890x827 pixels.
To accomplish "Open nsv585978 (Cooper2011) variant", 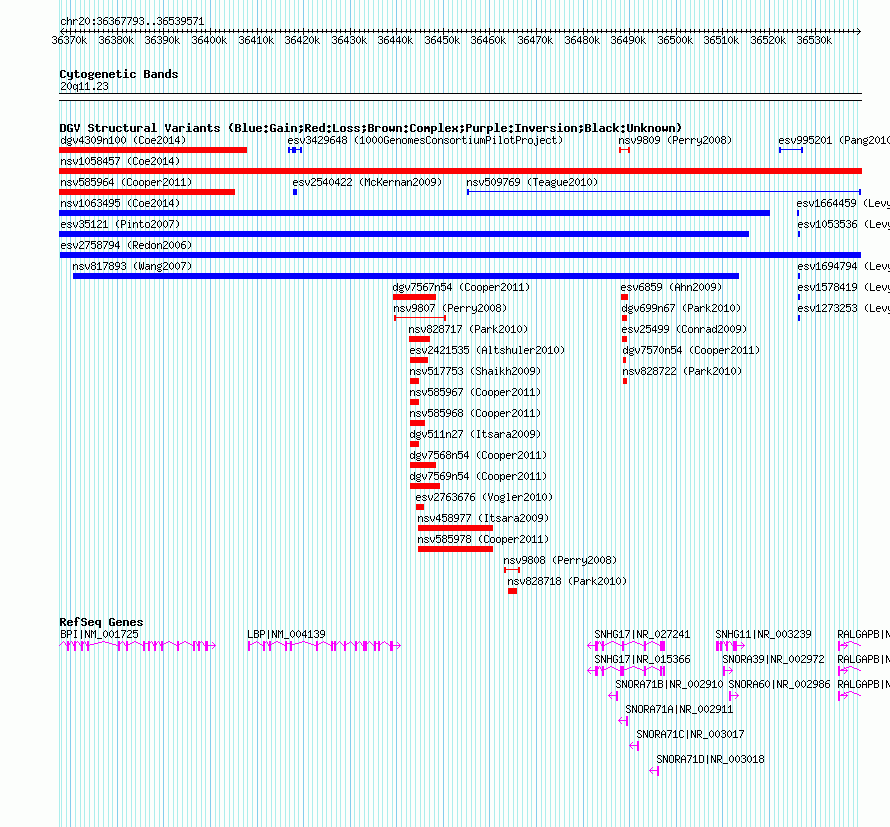I will [483, 539].
